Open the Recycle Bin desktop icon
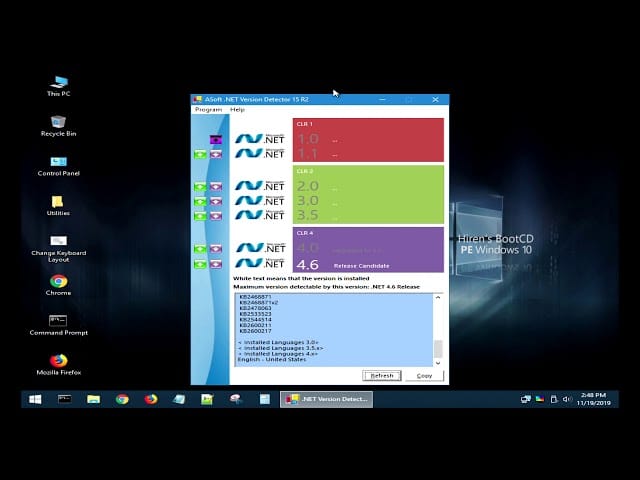This screenshot has width=640, height=480. (x=58, y=126)
